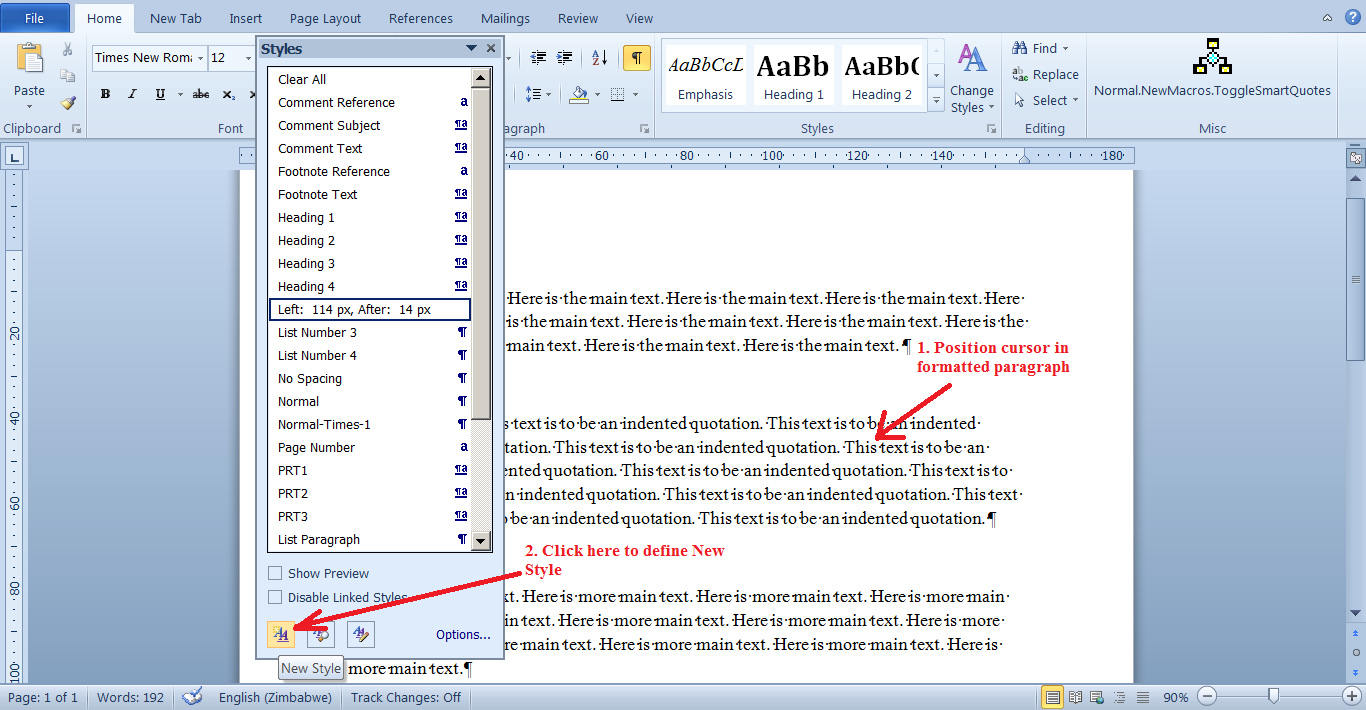Open the Select dropdown in Editing group
The width and height of the screenshot is (1366, 710).
[x=1045, y=100]
